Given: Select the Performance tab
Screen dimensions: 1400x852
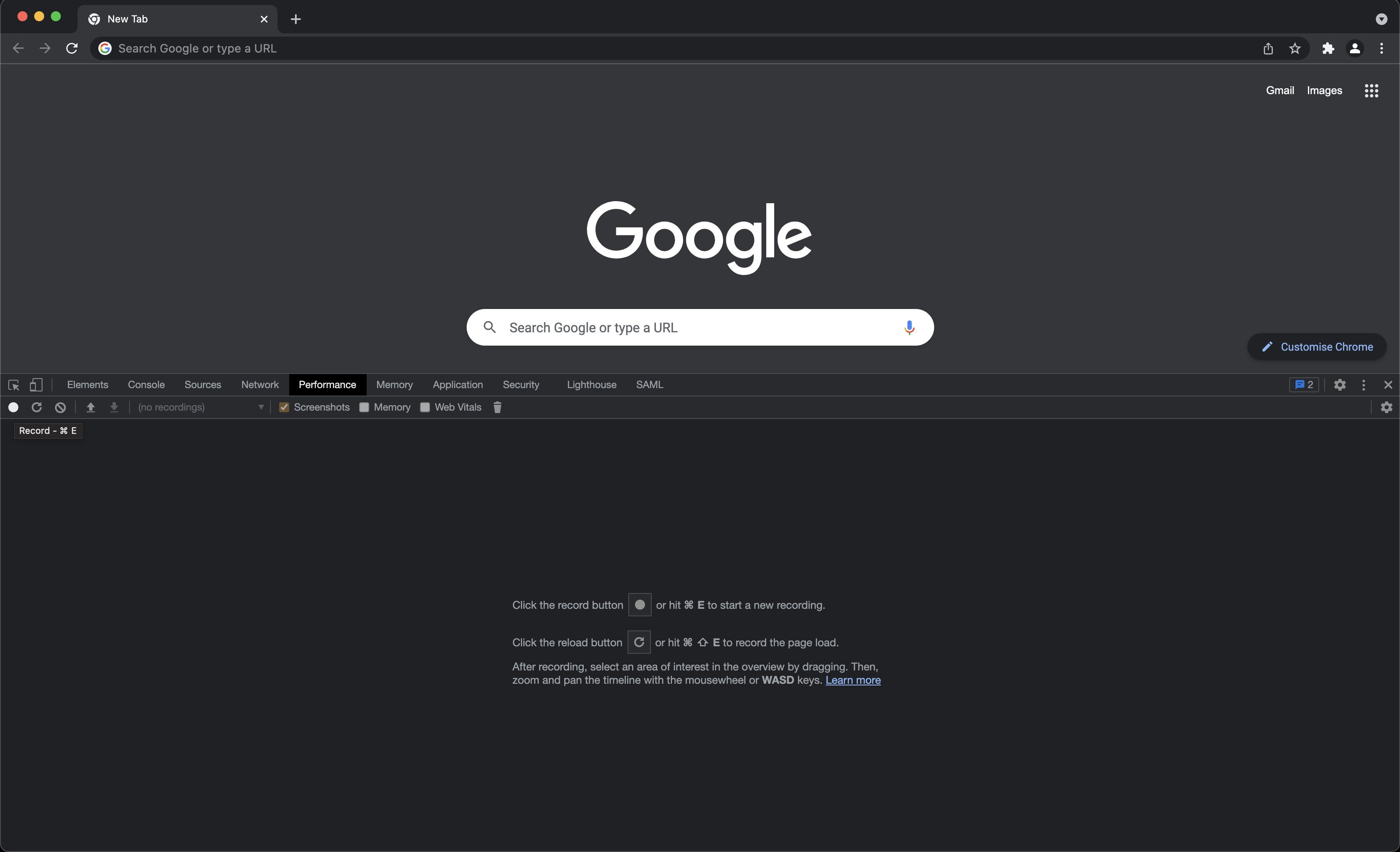Looking at the screenshot, I should [x=327, y=384].
